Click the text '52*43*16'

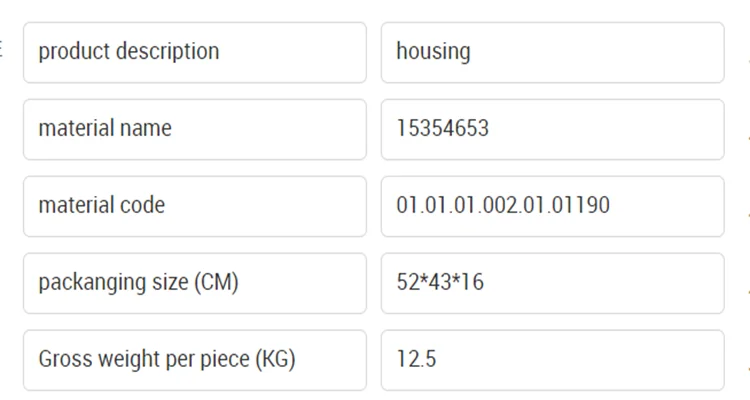[440, 283]
